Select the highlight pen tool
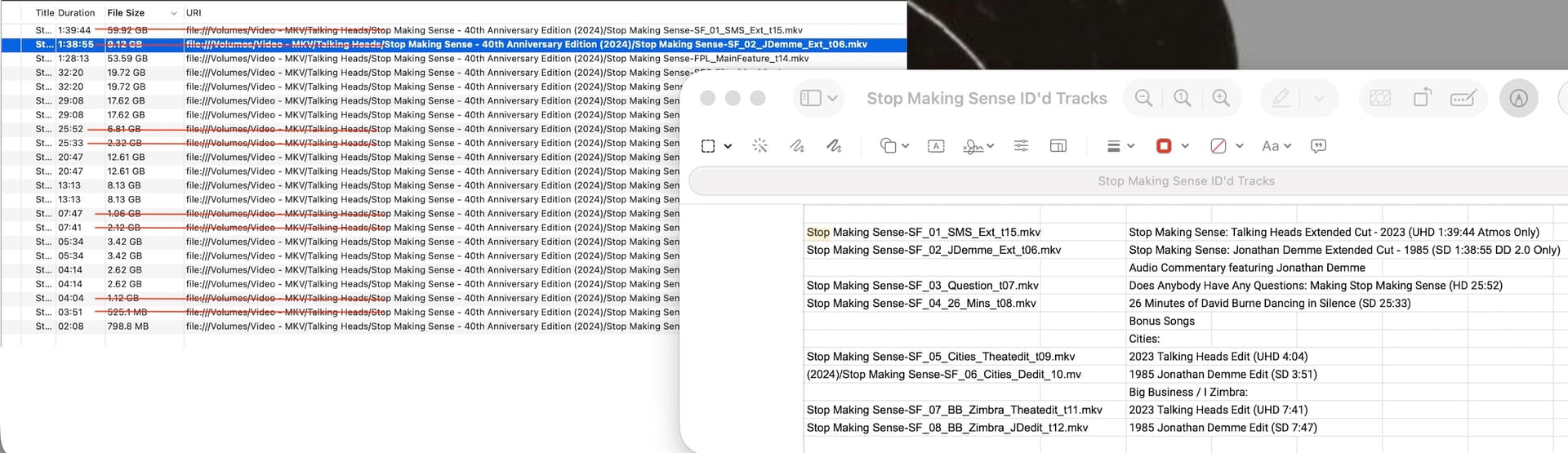This screenshot has width=1568, height=453. pos(1281,98)
